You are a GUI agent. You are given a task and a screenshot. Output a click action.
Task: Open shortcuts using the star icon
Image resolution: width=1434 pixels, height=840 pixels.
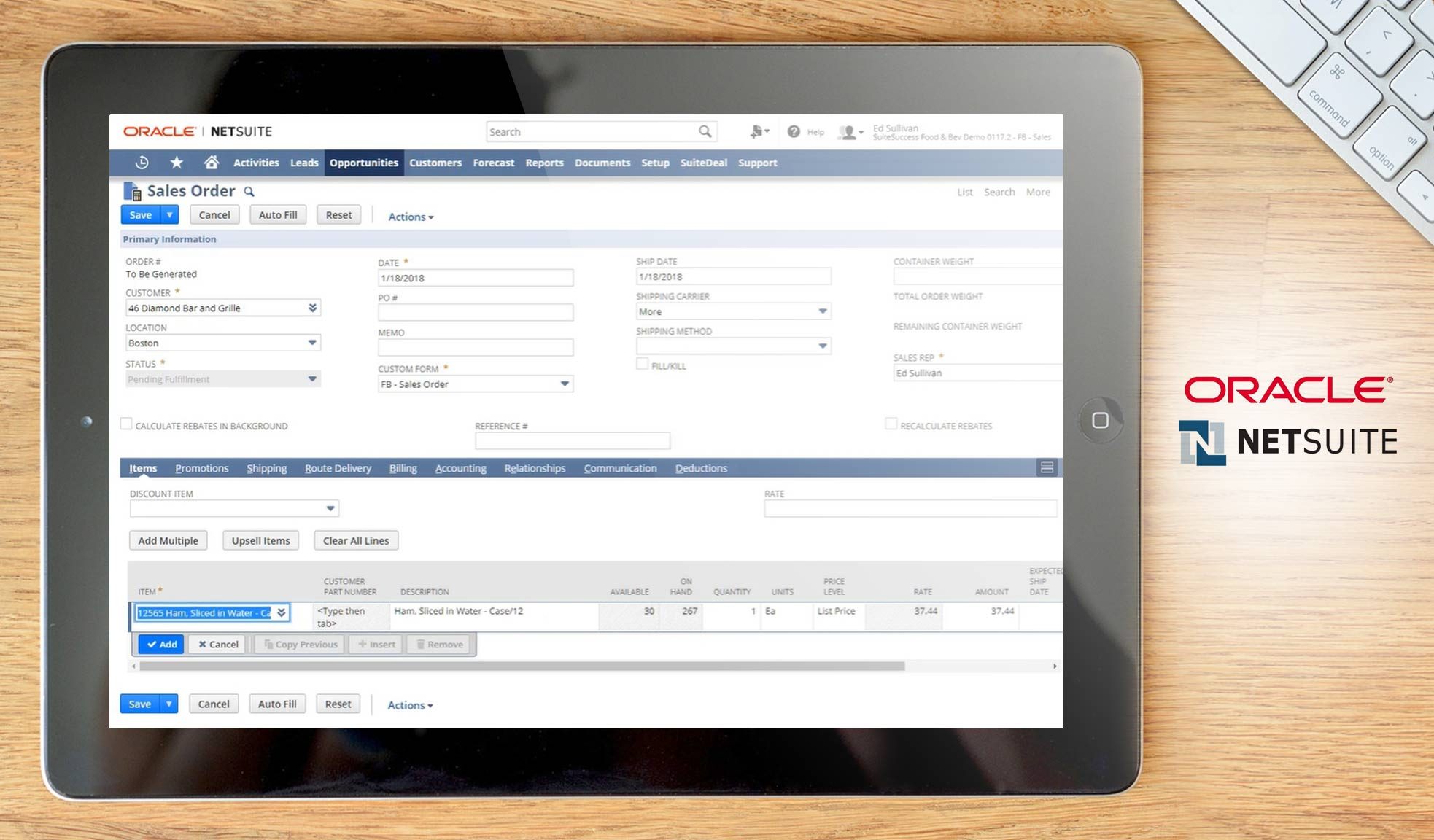176,163
